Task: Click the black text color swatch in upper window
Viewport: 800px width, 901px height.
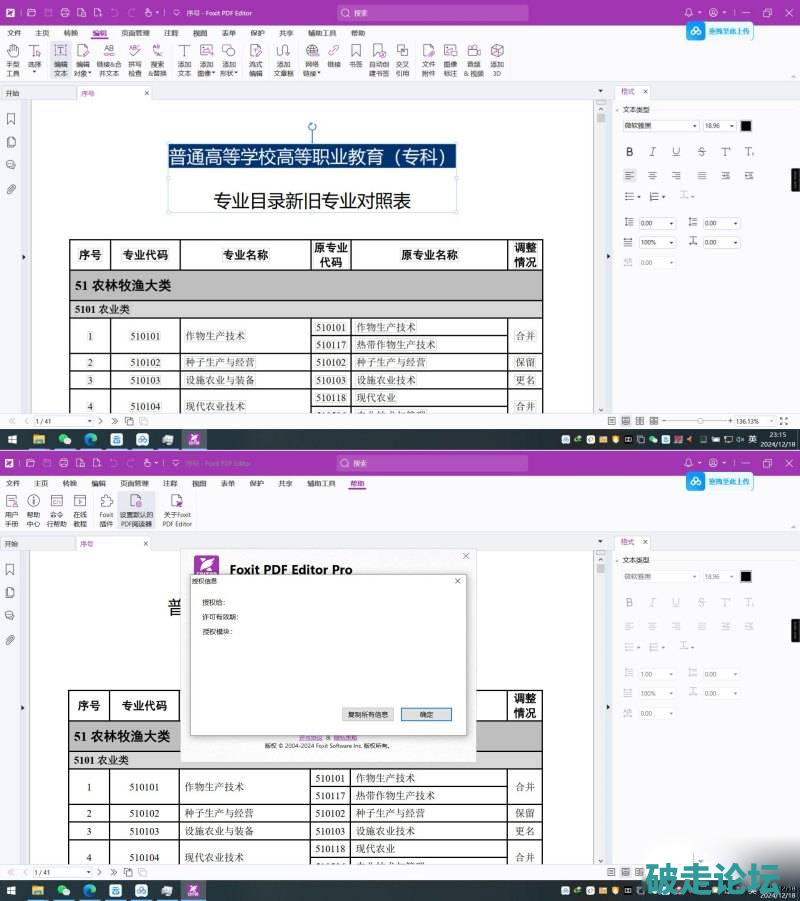Action: [746, 126]
